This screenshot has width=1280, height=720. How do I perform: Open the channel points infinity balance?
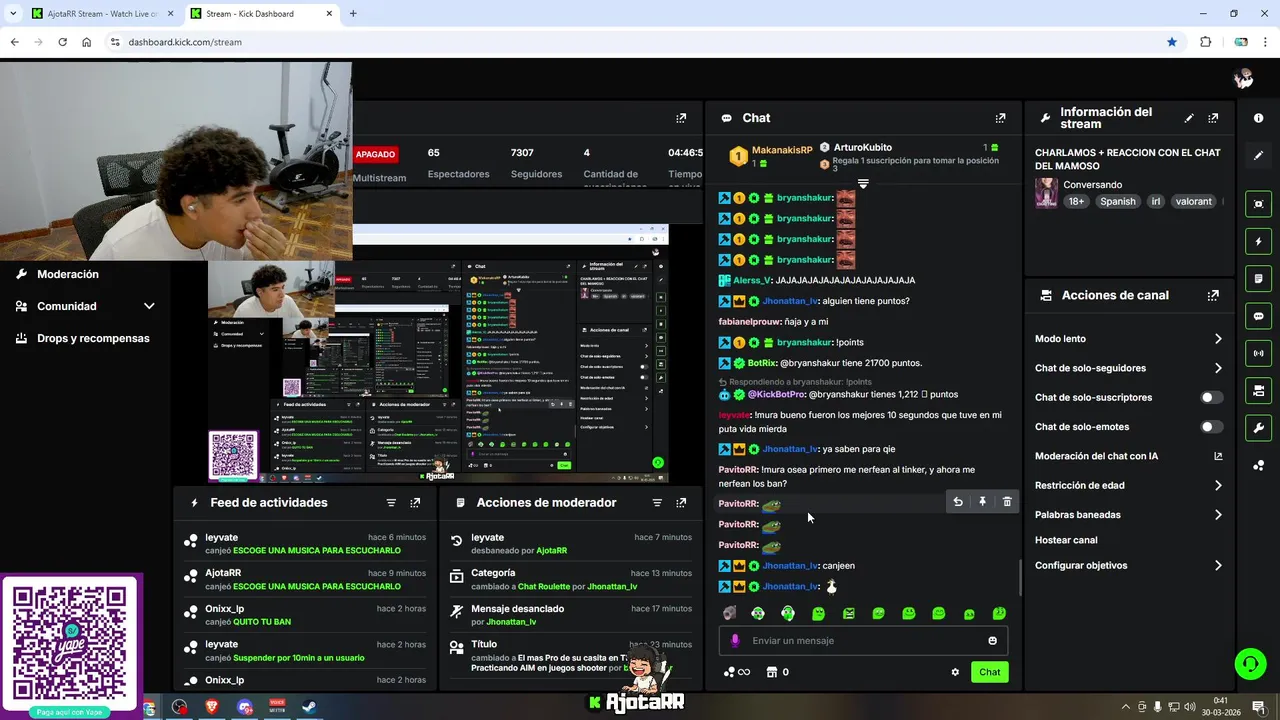tap(737, 672)
